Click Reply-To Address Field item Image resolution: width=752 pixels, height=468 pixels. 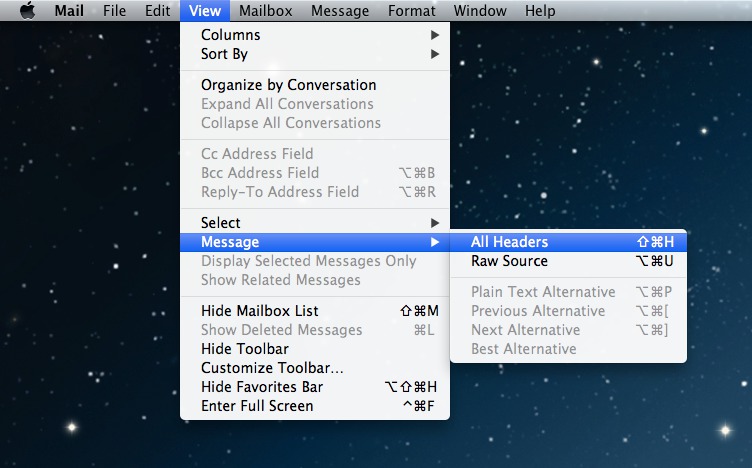click(315, 192)
